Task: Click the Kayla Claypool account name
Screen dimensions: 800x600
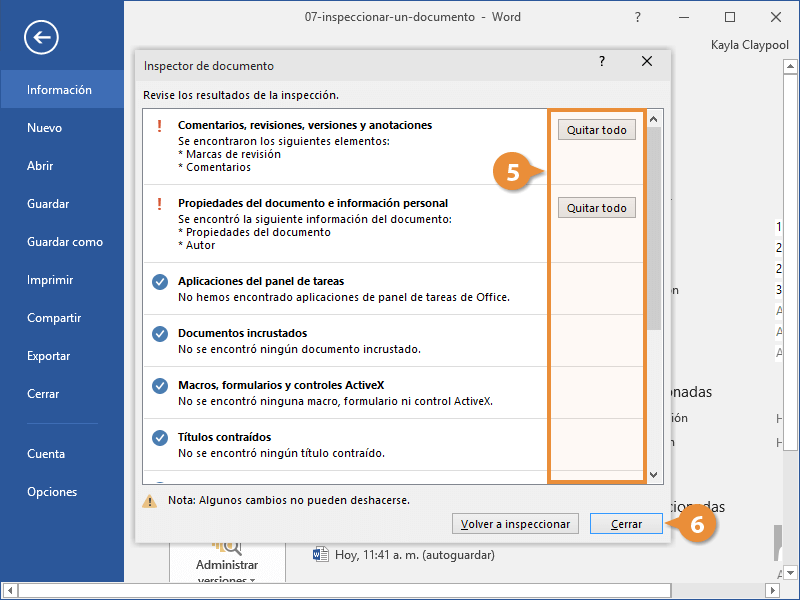Action: click(749, 45)
